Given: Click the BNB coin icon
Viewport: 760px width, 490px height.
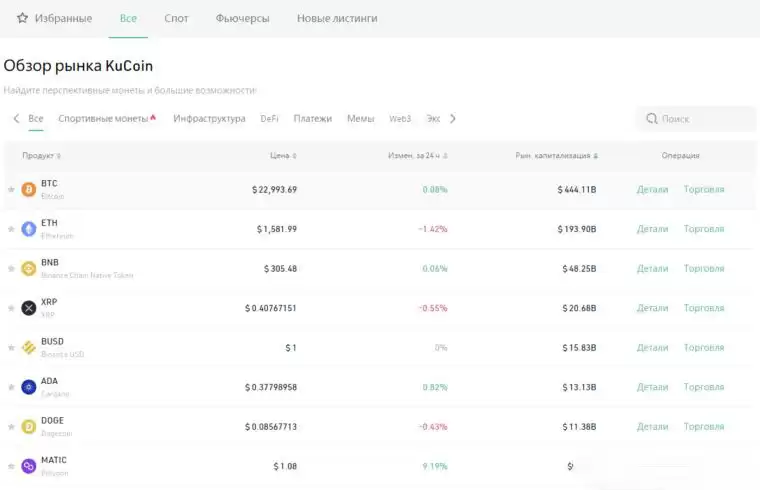Looking at the screenshot, I should coord(28,268).
